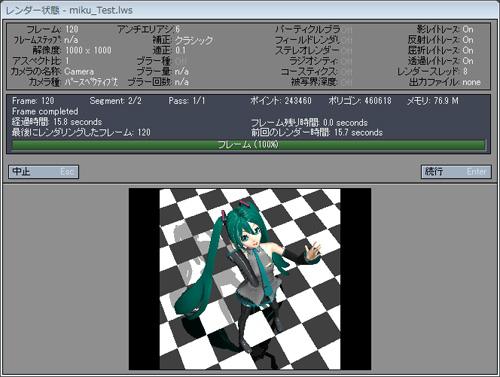Click the 'レンダースレッド: 8' text

point(432,71)
